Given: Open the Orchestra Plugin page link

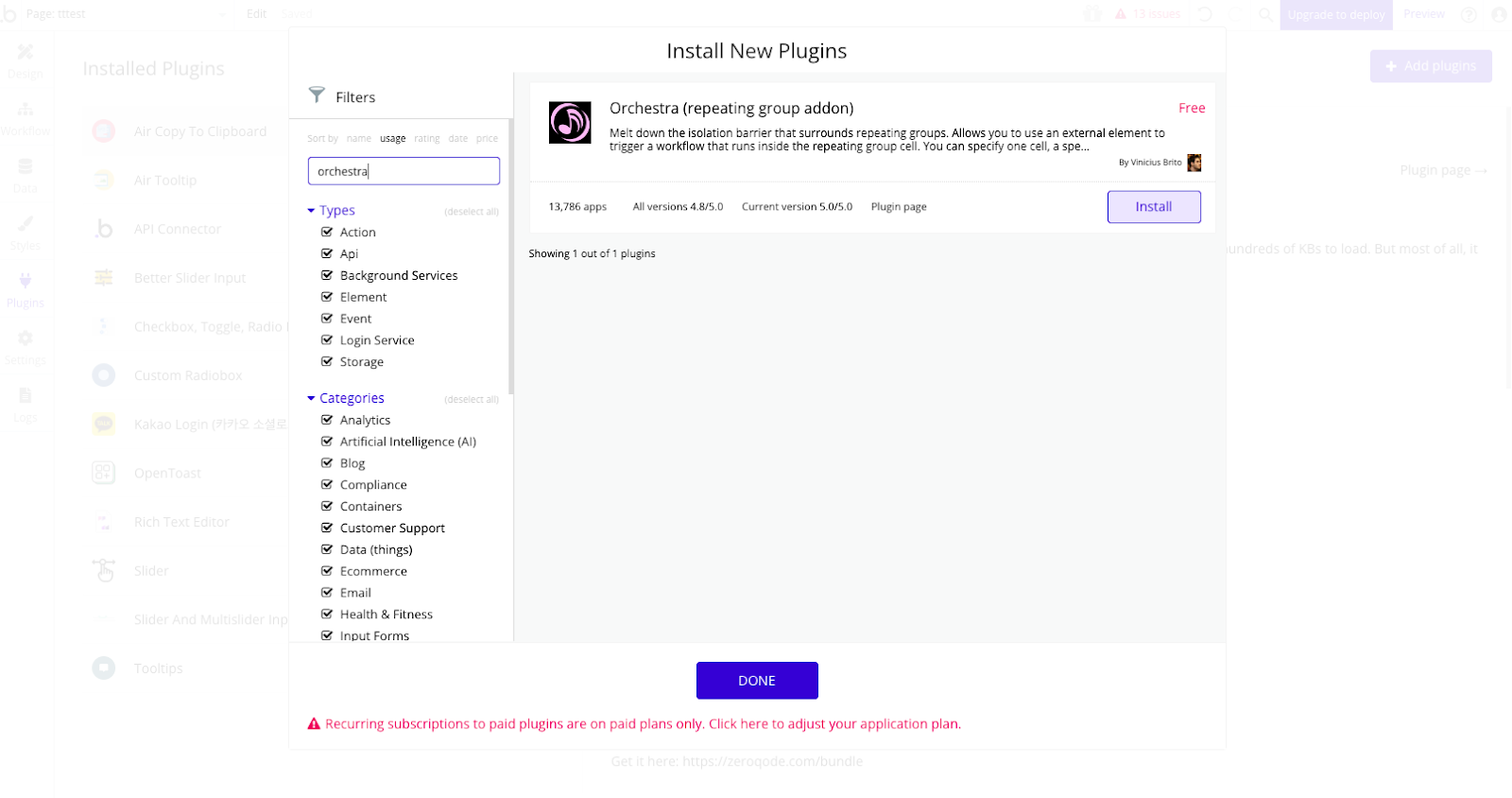Looking at the screenshot, I should (899, 207).
